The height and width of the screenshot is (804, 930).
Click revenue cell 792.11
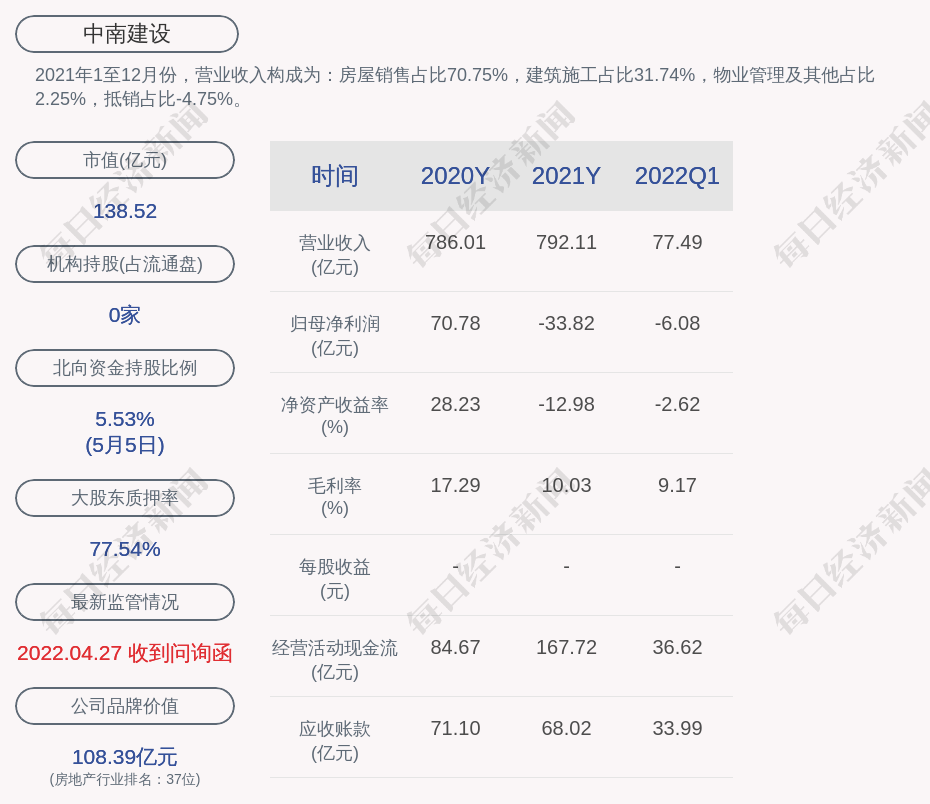click(x=566, y=242)
